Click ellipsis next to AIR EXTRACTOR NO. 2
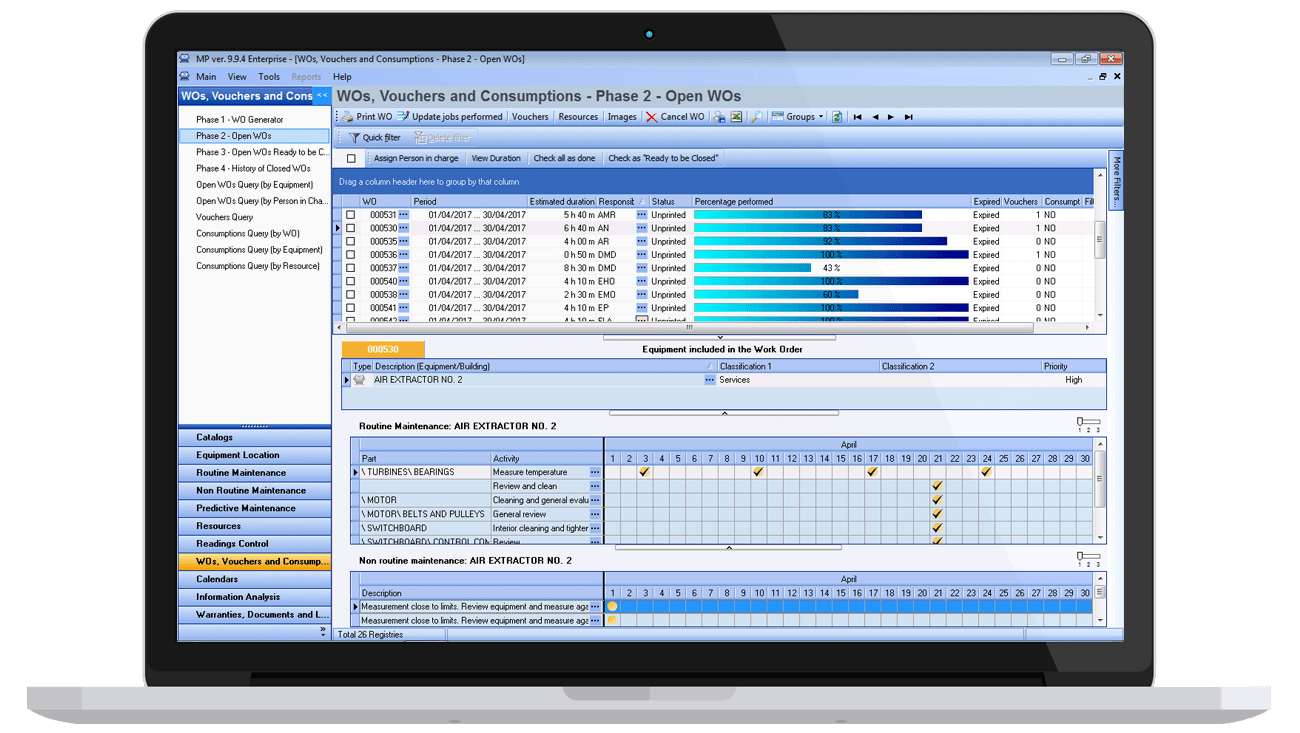The width and height of the screenshot is (1300, 733). [709, 380]
